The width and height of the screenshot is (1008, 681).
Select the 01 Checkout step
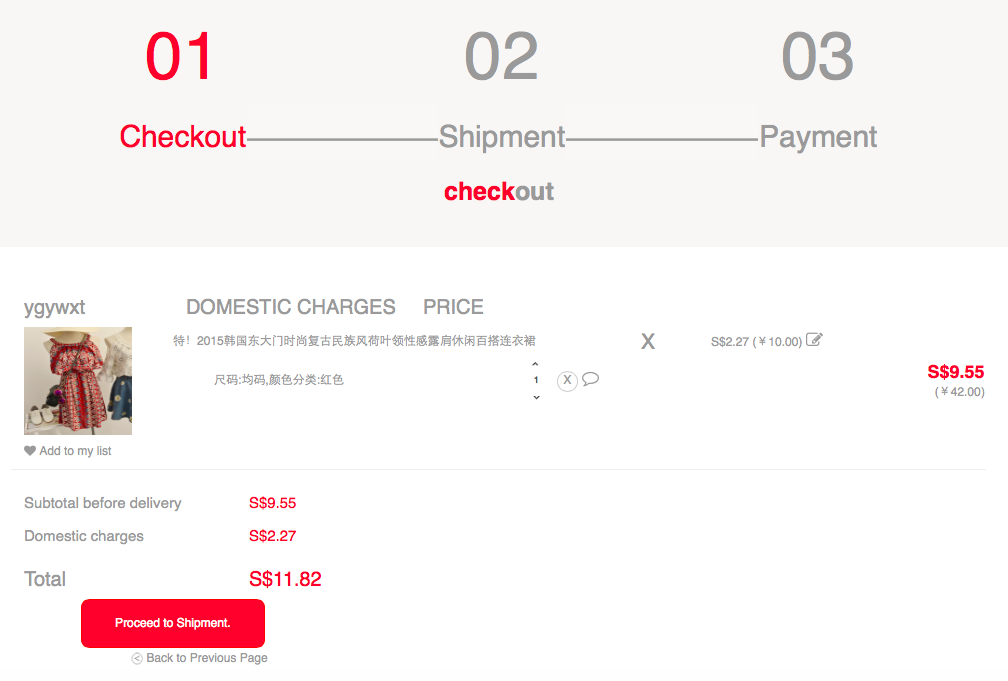[x=182, y=90]
